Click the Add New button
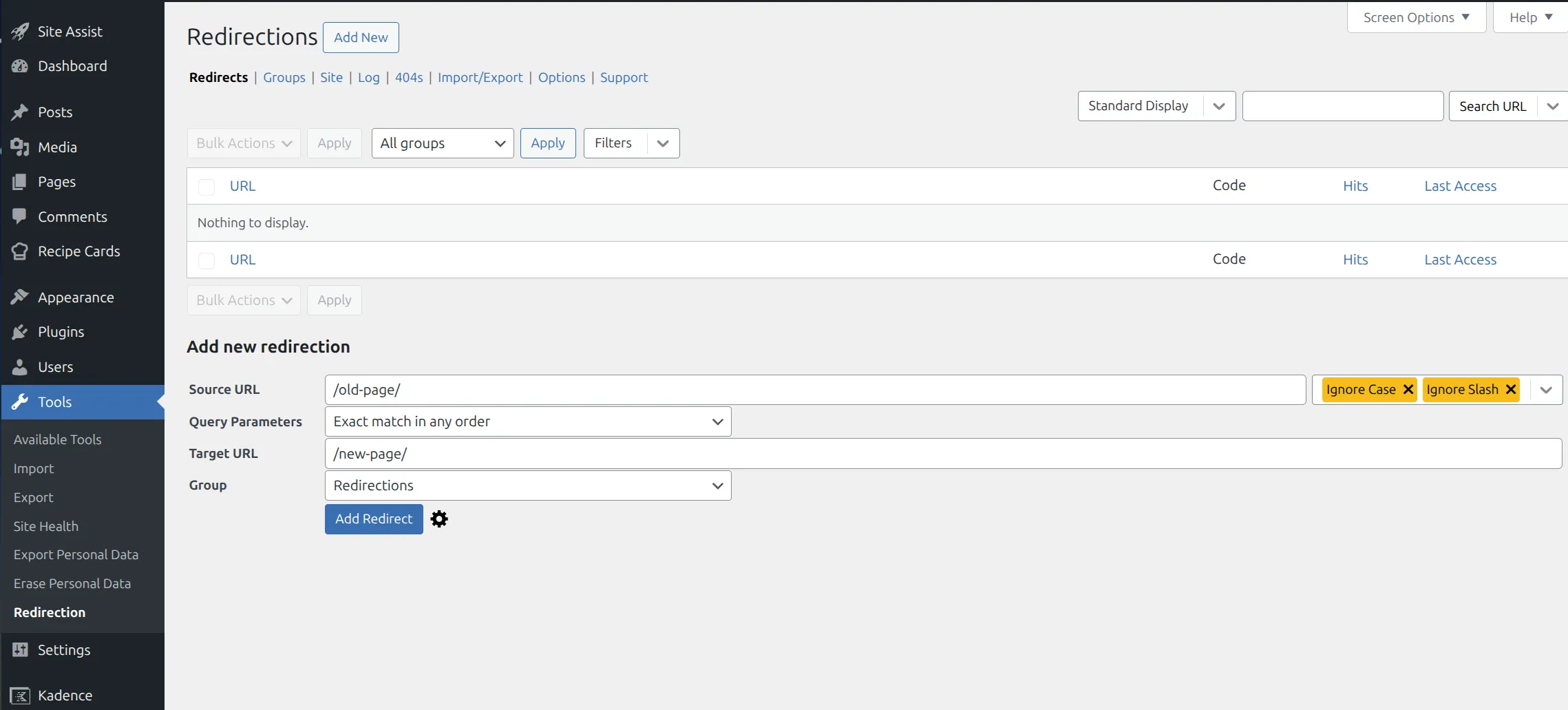This screenshot has height=710, width=1568. (361, 38)
